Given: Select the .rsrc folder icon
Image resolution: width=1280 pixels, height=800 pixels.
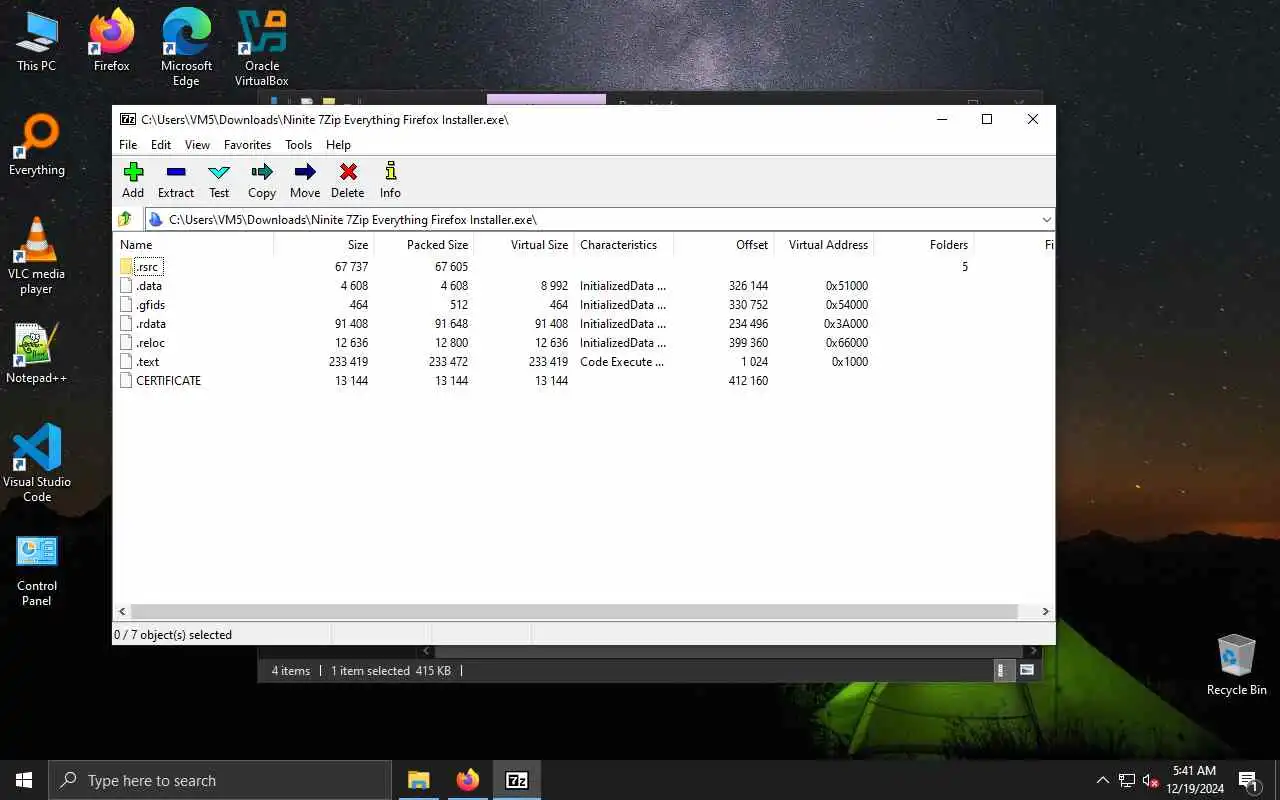Looking at the screenshot, I should (126, 266).
